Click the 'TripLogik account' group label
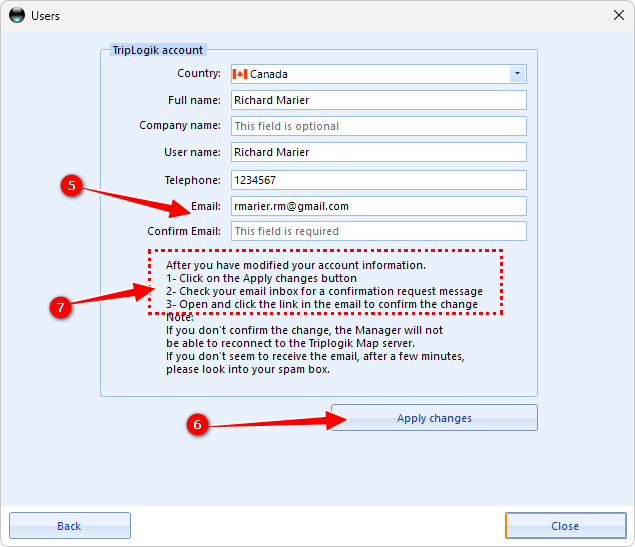Image resolution: width=635 pixels, height=547 pixels. (x=158, y=50)
